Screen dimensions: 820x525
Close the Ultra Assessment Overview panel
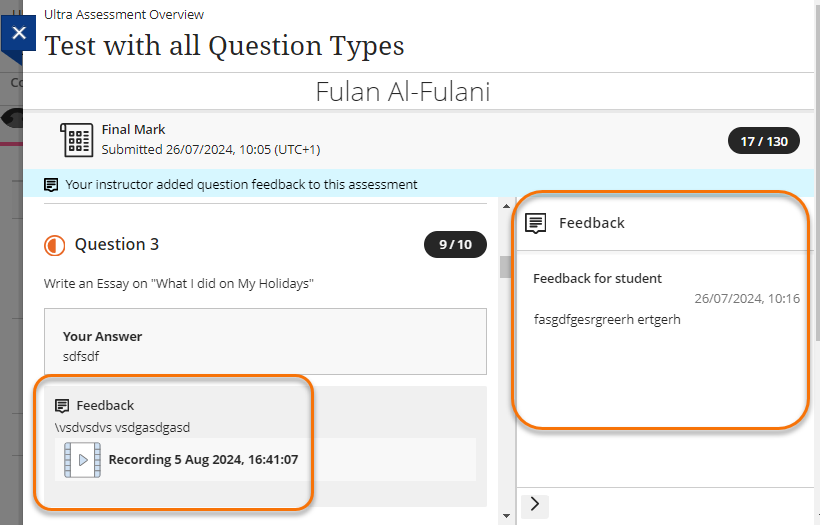[18, 33]
